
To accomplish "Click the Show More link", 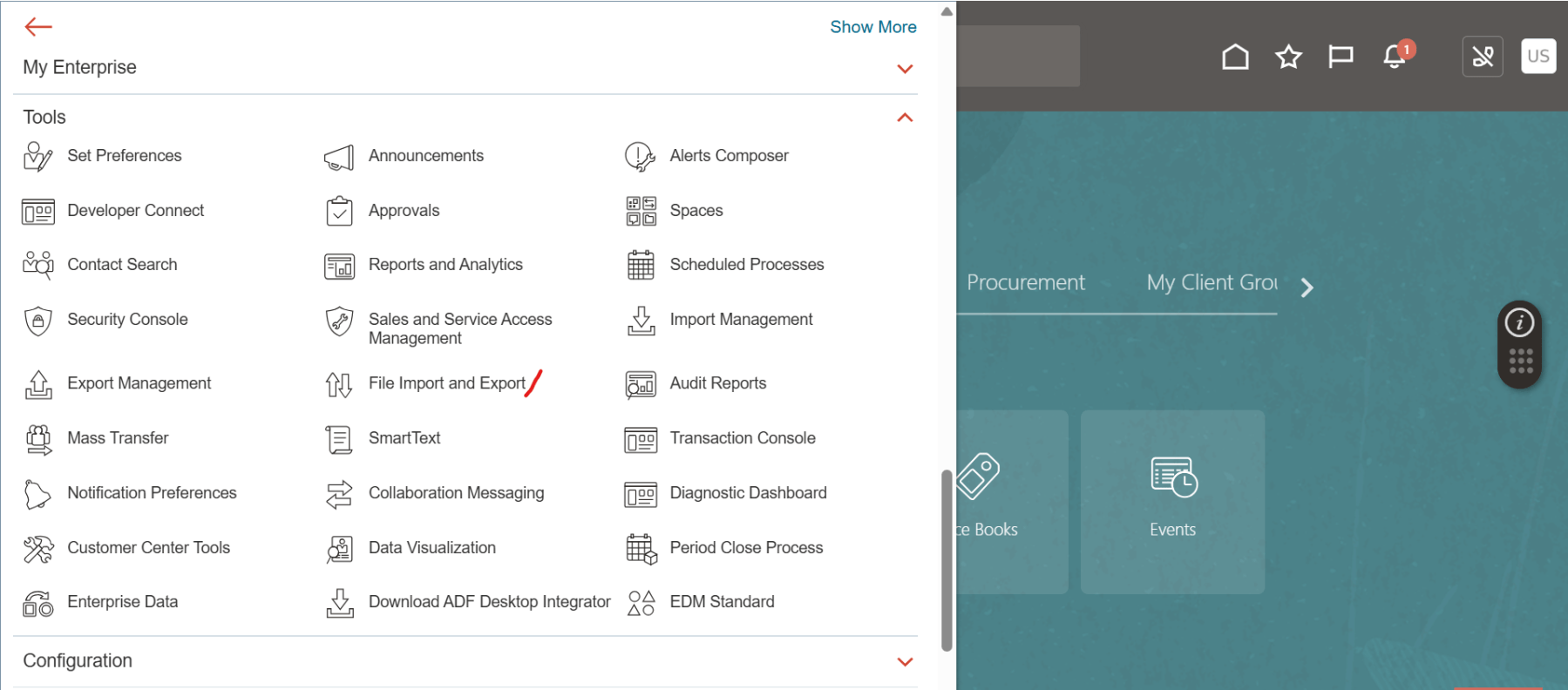I will [x=872, y=27].
